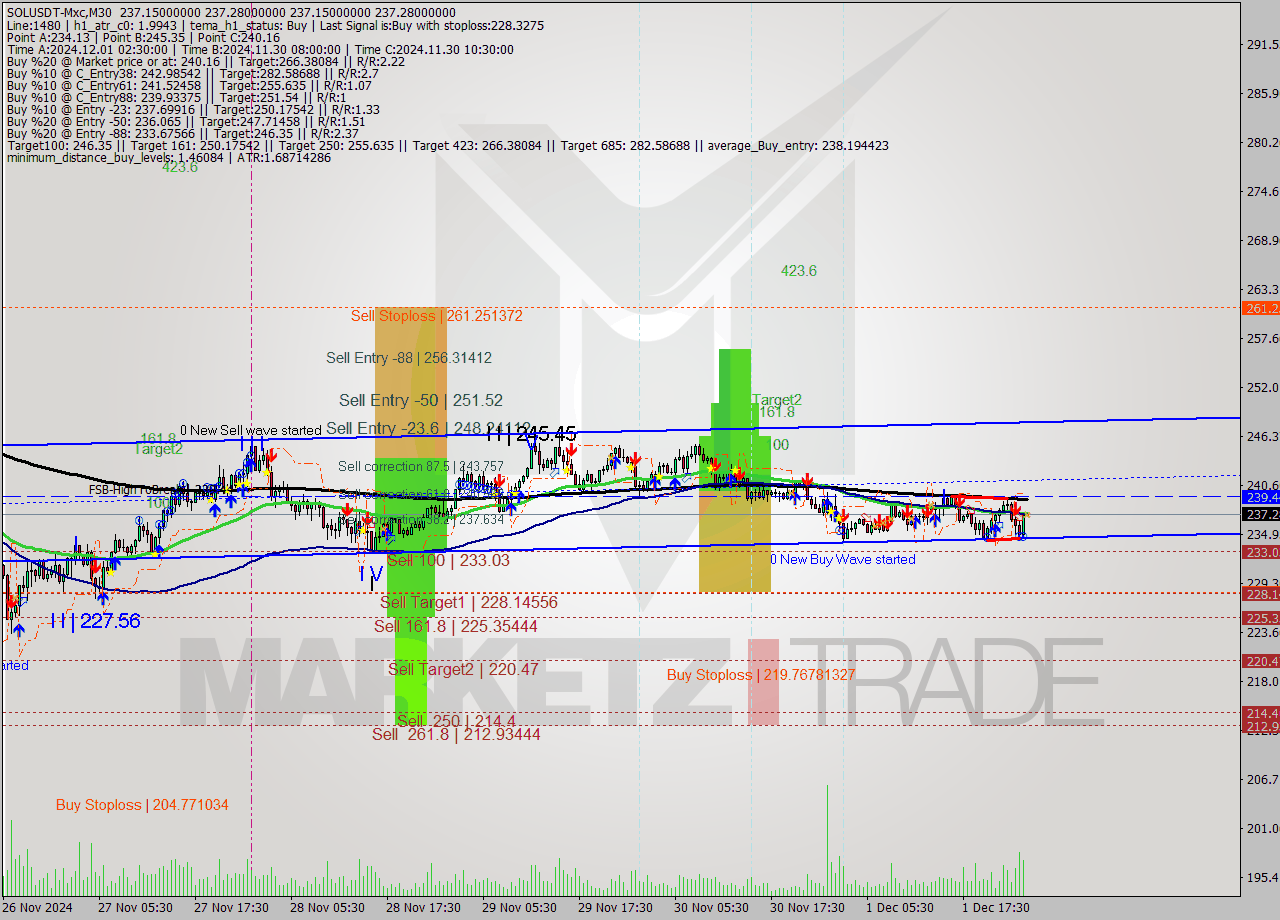Image resolution: width=1280 pixels, height=920 pixels.
Task: Click the Target2 label above the green bar
Action: (777, 399)
